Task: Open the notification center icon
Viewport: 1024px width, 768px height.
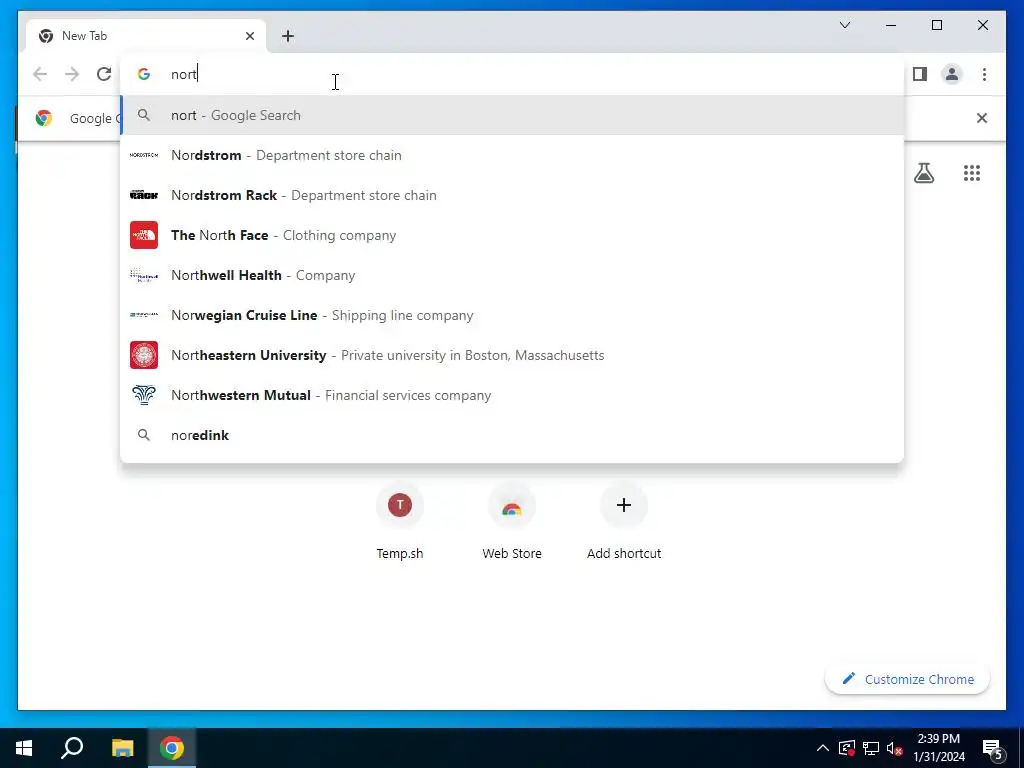Action: 993,748
